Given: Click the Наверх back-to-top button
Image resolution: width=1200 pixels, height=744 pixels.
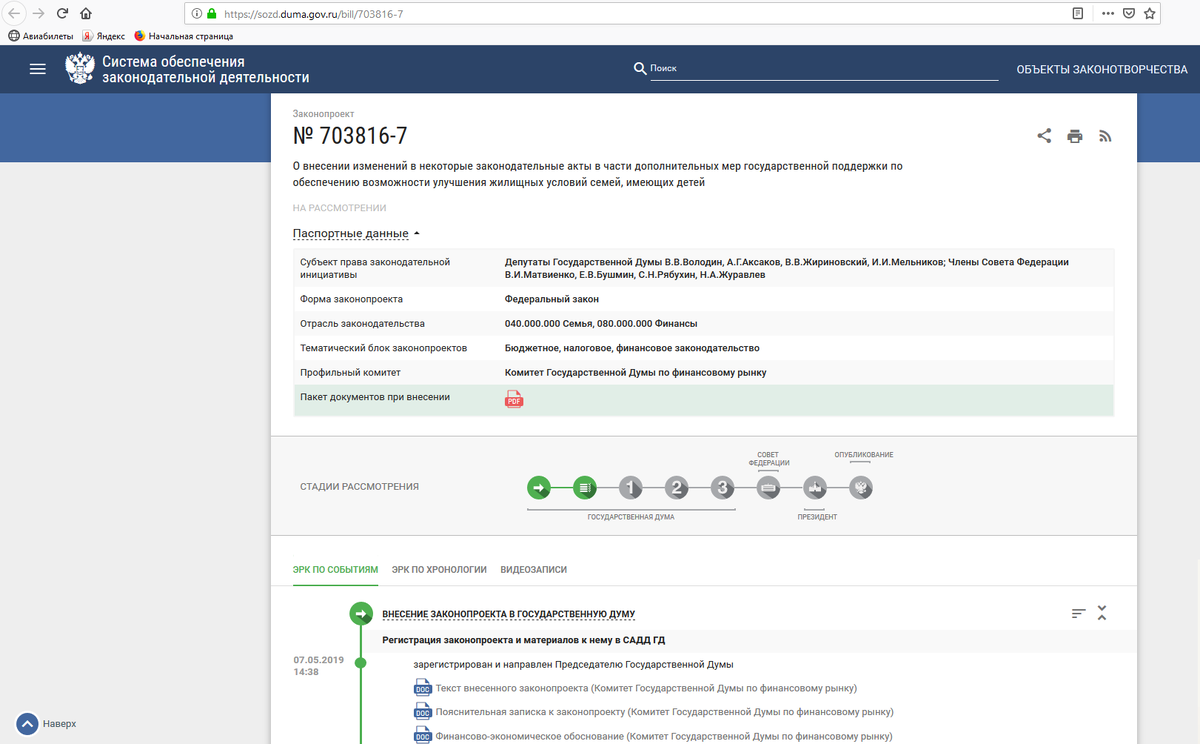Looking at the screenshot, I should tap(46, 723).
